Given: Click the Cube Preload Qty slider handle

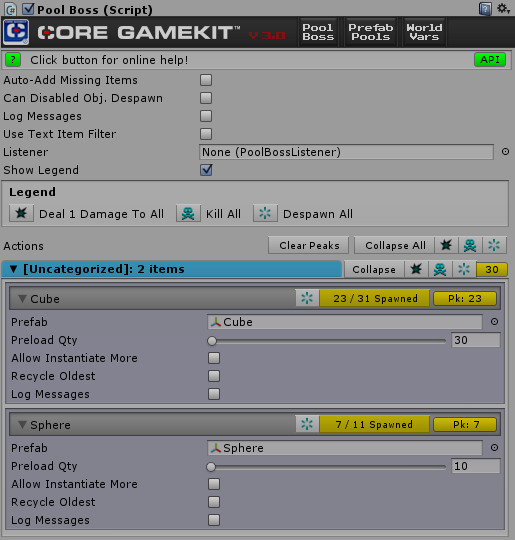Looking at the screenshot, I should (212, 341).
